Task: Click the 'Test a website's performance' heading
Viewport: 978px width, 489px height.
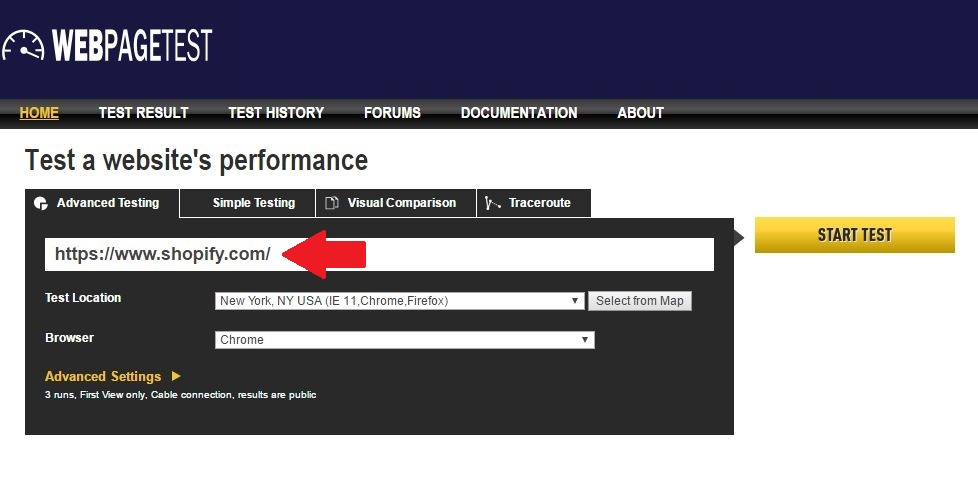Action: [x=196, y=160]
